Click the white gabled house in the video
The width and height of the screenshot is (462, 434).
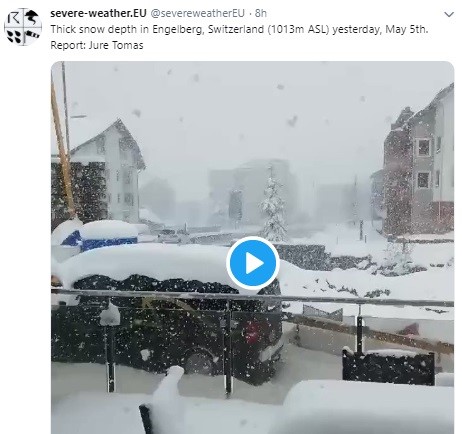pos(107,172)
